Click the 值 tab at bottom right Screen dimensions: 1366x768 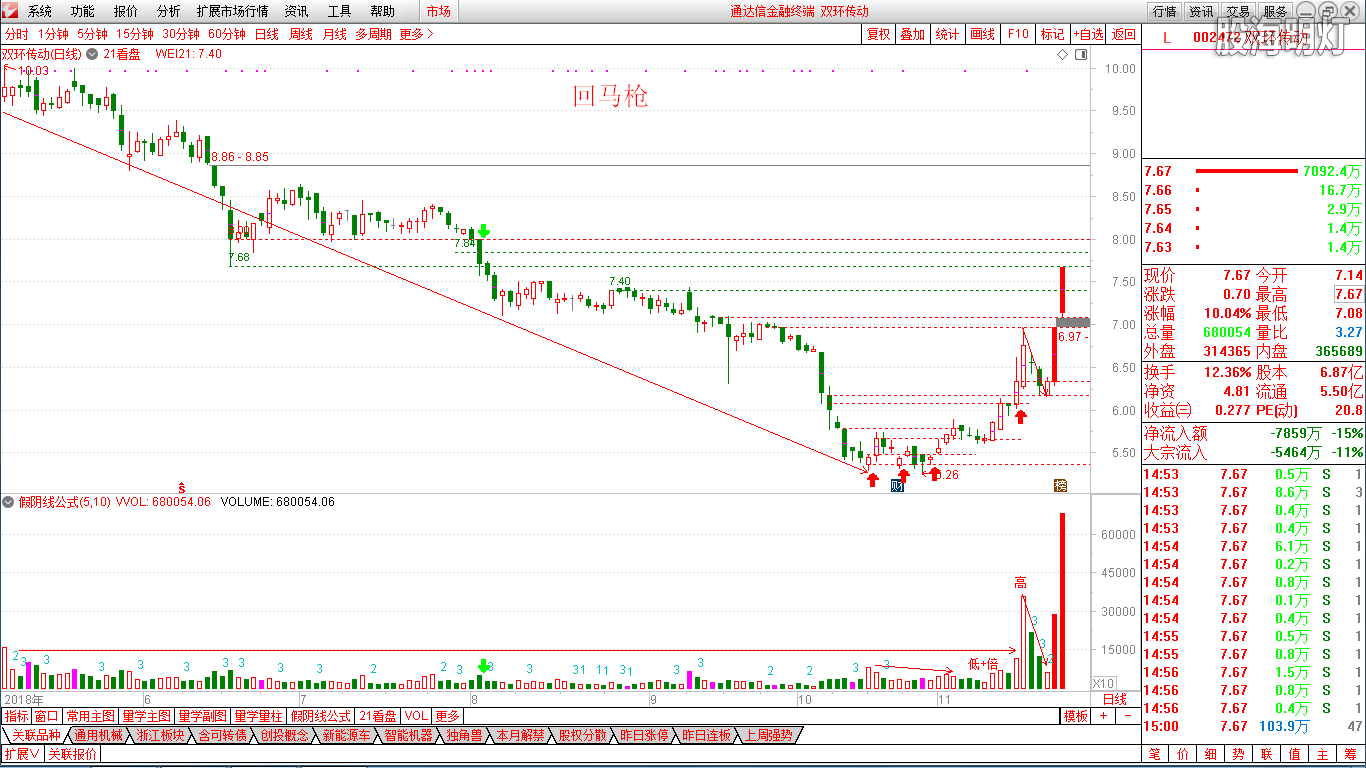(1295, 754)
